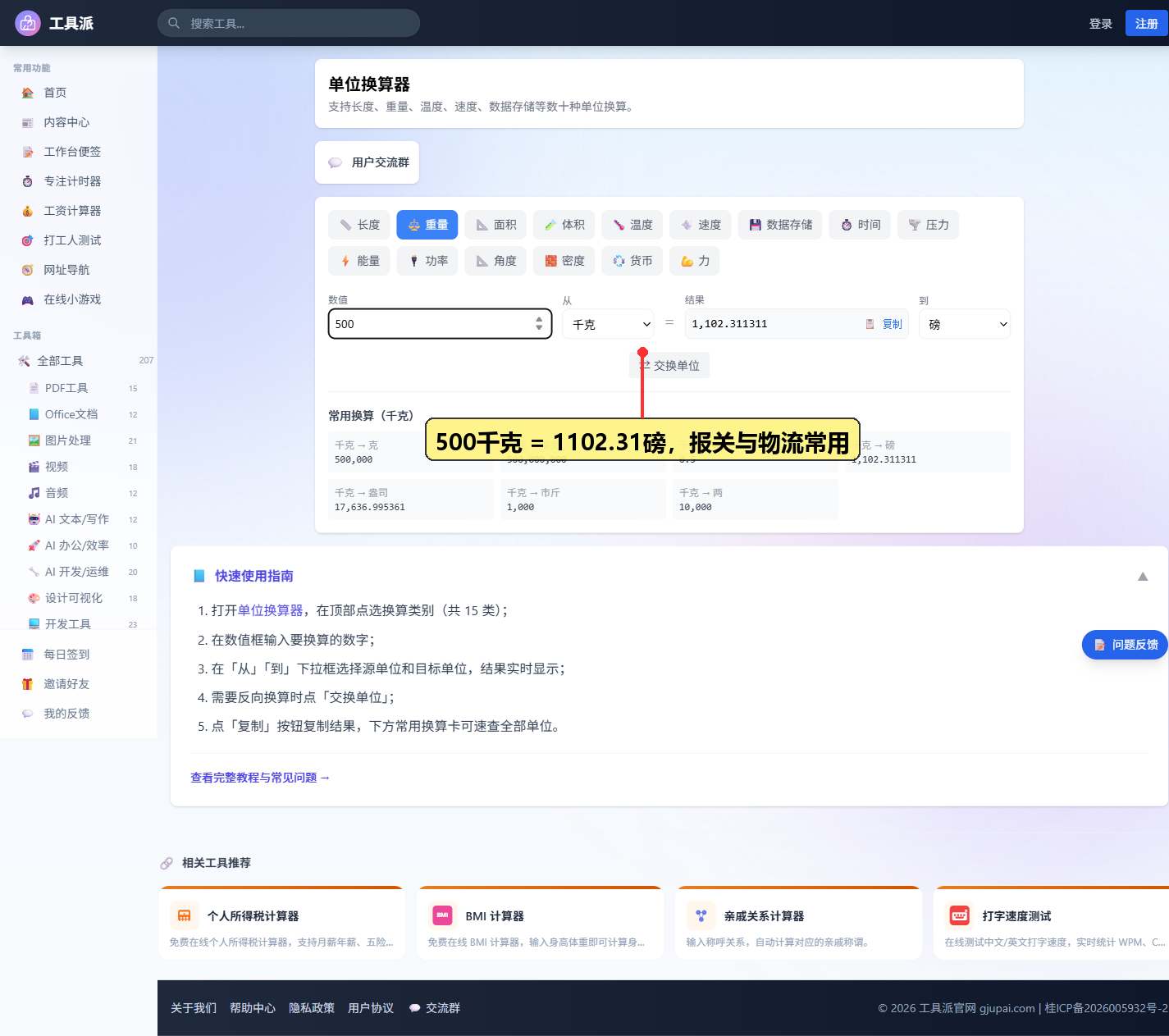Select the 体积 category tab

[564, 225]
